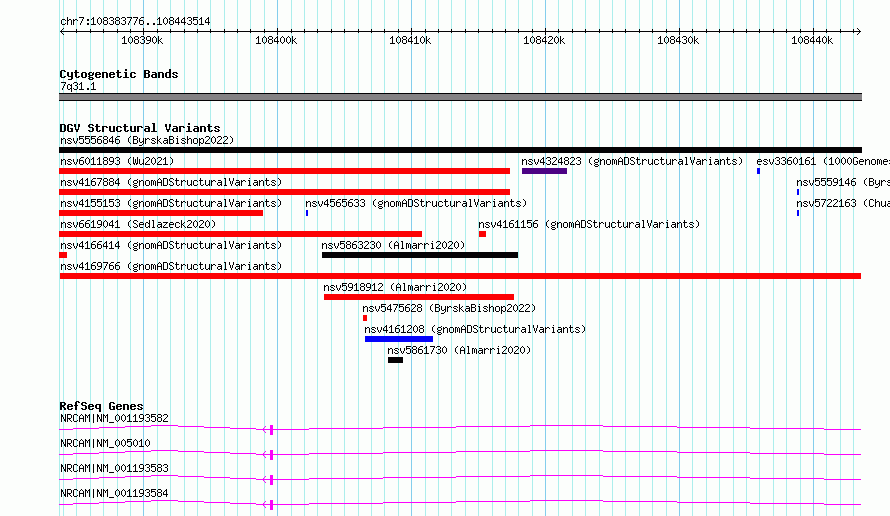Click the small red nsv4166414 bar
The image size is (890, 516).
click(x=63, y=255)
